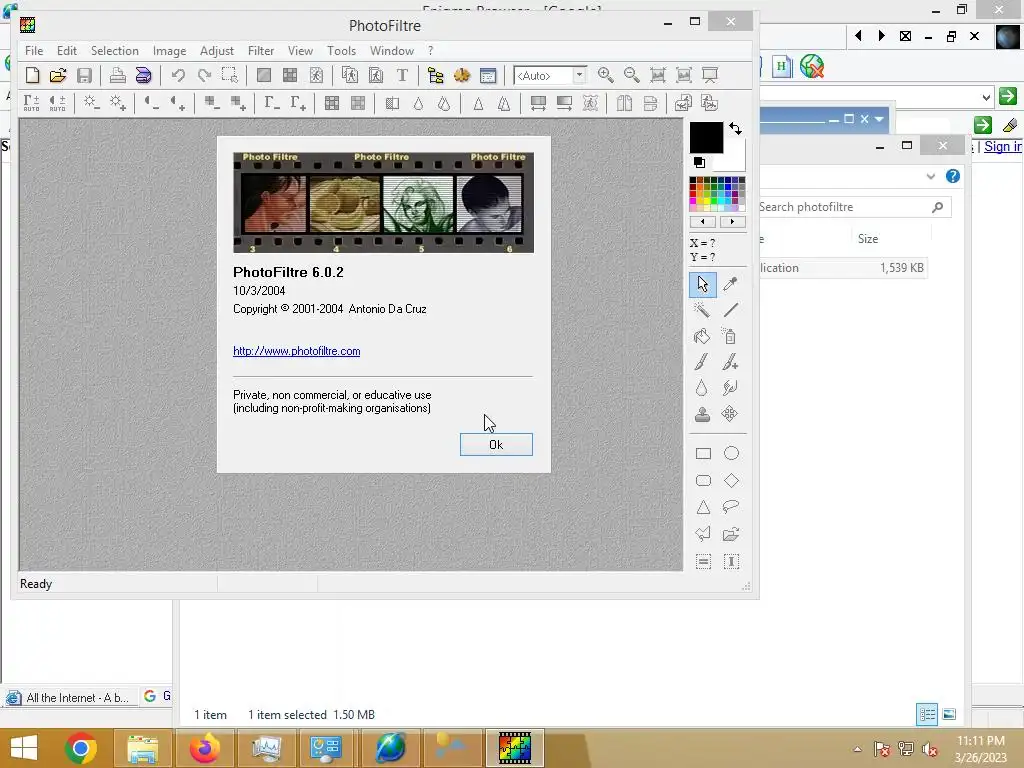Image resolution: width=1024 pixels, height=768 pixels.
Task: Show hidden system tray icons arrow
Action: [x=857, y=749]
